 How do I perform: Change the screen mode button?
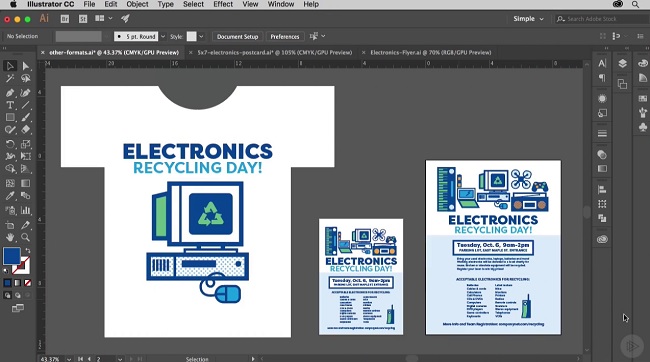17,308
